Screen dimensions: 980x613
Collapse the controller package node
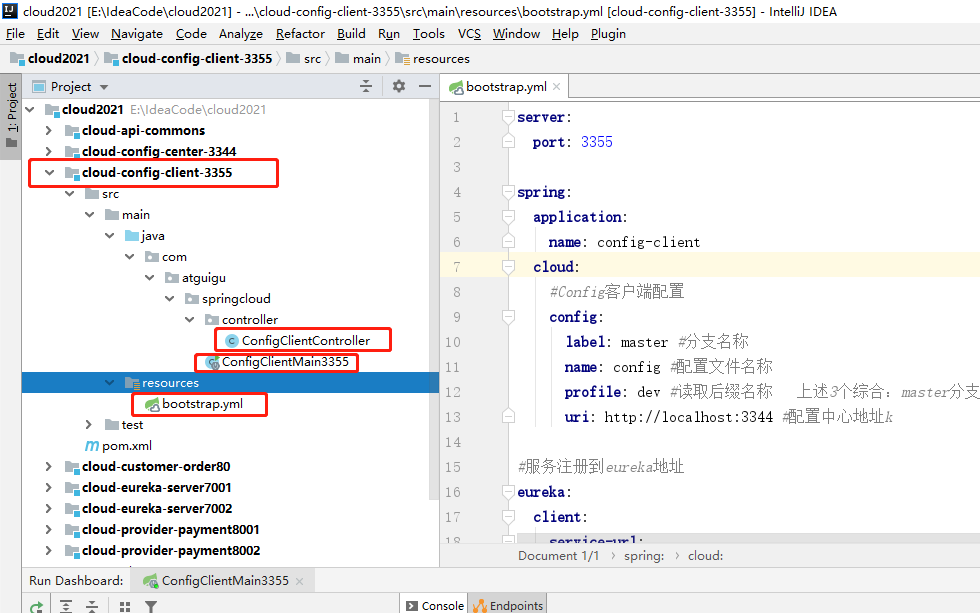[190, 319]
